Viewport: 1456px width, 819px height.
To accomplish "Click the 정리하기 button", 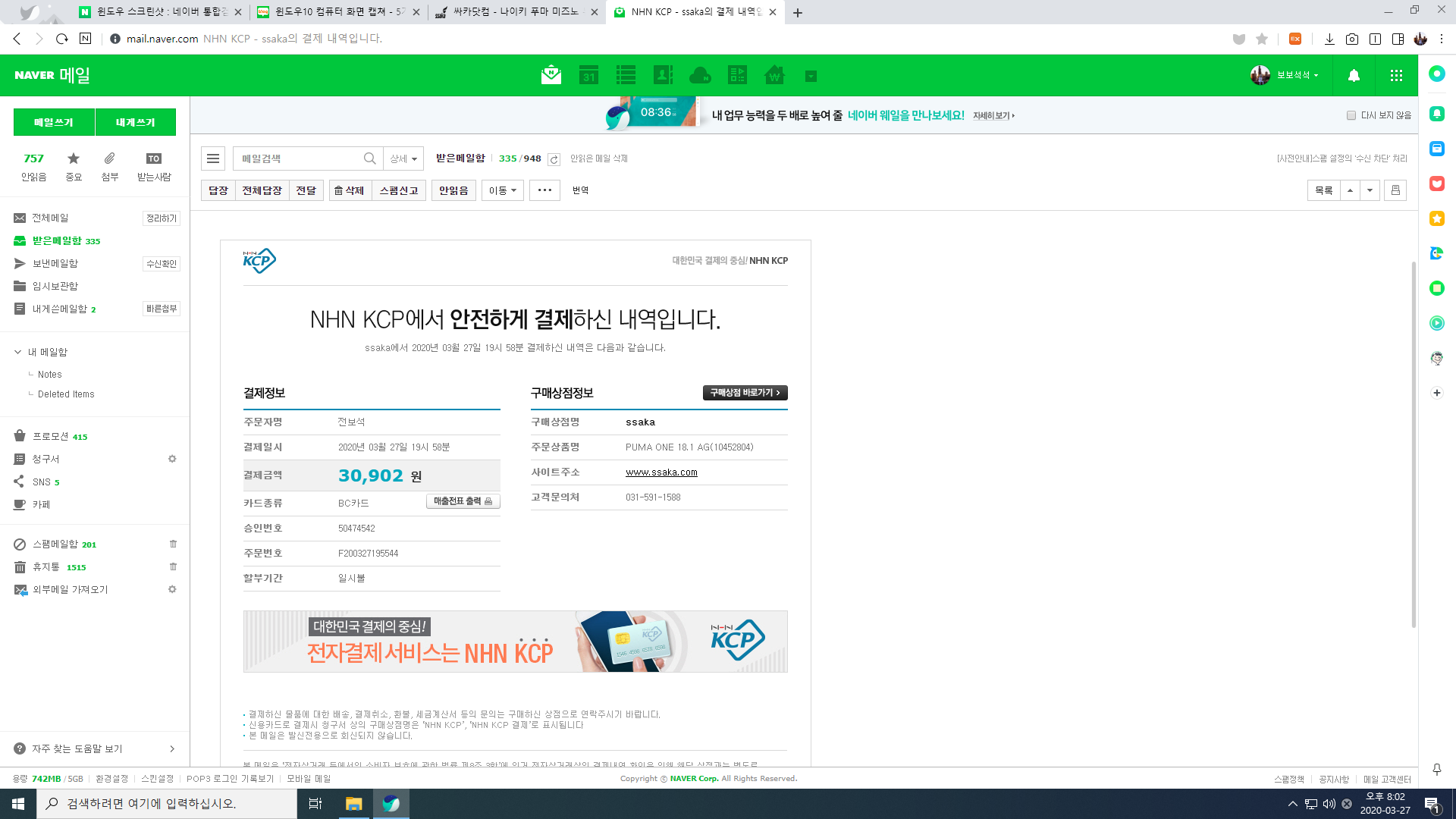I will click(x=162, y=218).
